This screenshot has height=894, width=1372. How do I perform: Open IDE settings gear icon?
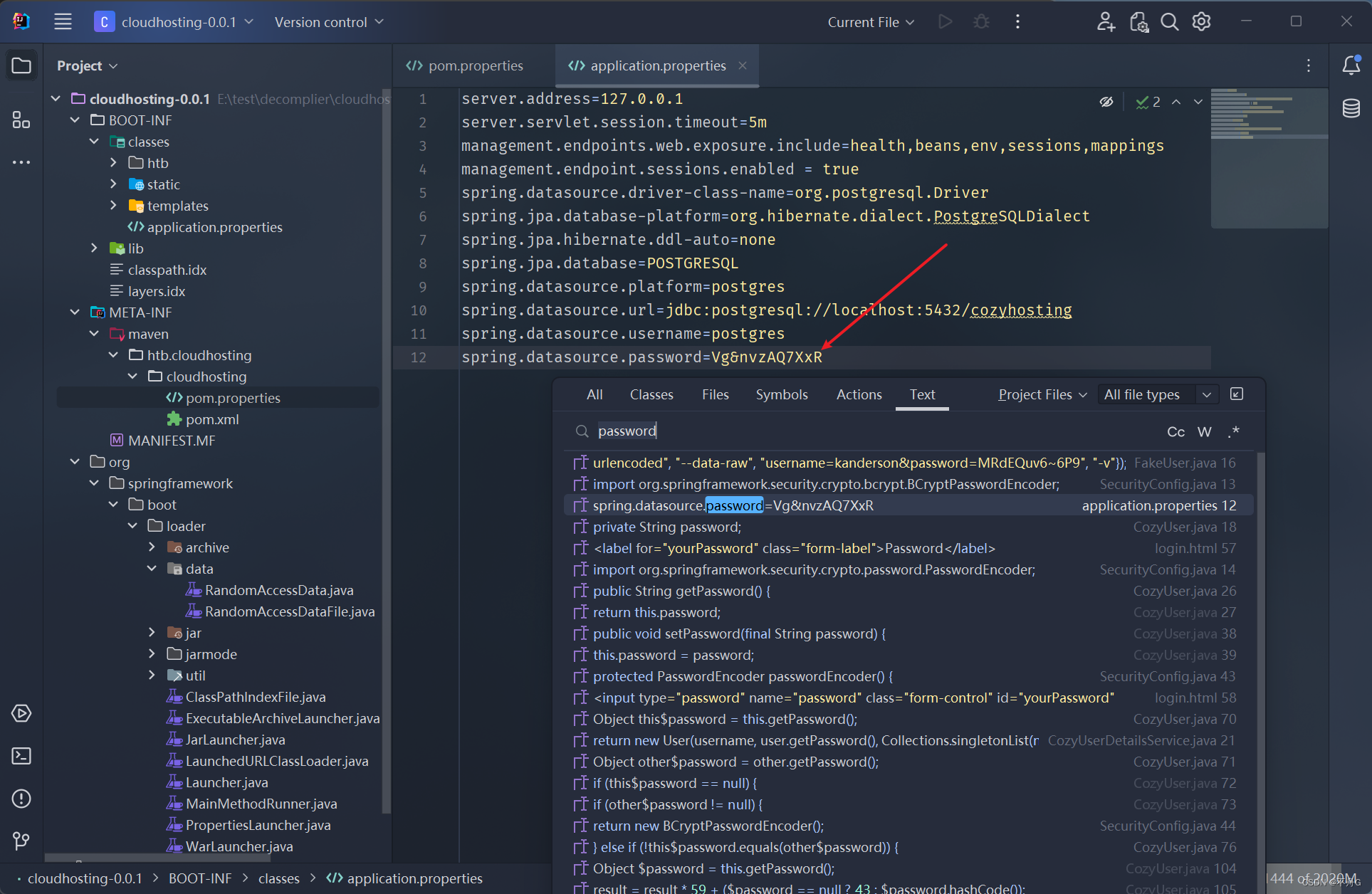coord(1202,22)
